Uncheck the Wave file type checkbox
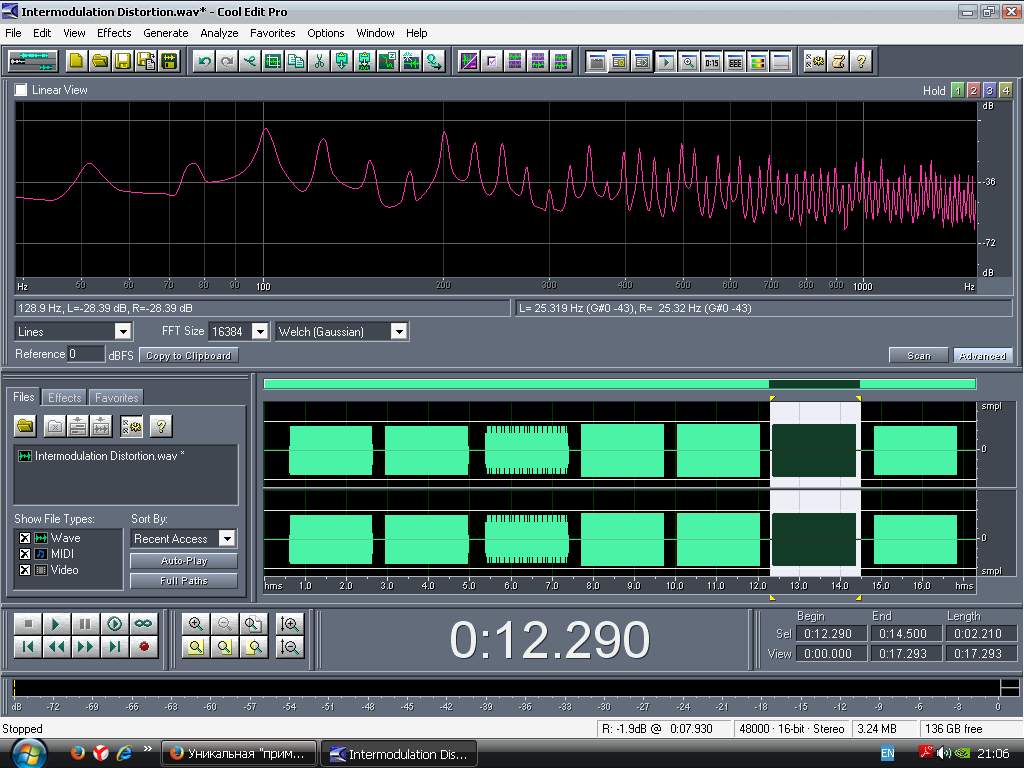 25,538
